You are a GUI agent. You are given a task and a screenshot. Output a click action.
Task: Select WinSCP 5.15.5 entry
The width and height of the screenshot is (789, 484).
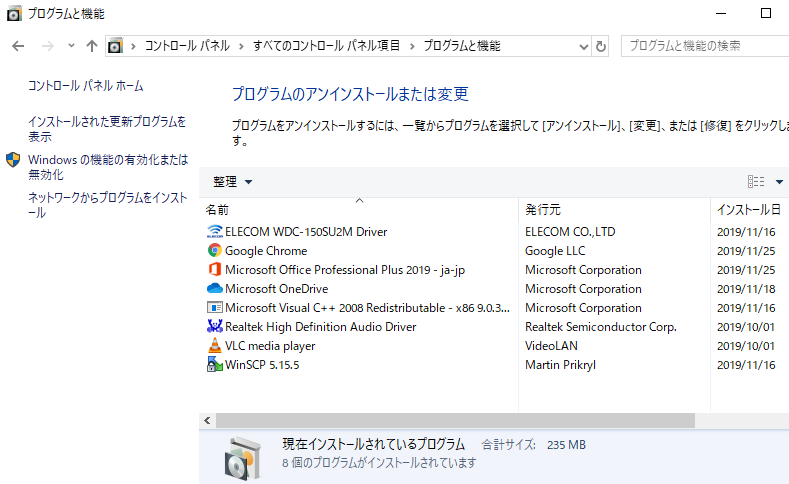262,365
